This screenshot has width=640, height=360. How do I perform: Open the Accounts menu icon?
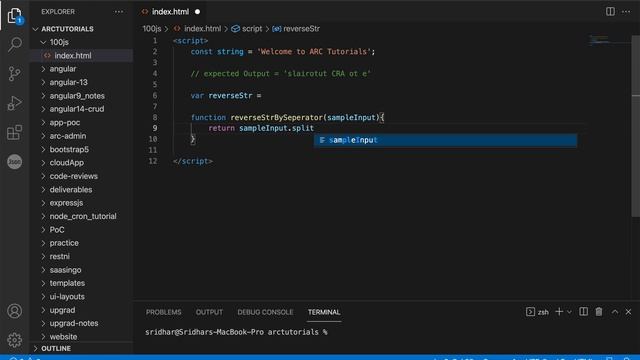coord(15,311)
